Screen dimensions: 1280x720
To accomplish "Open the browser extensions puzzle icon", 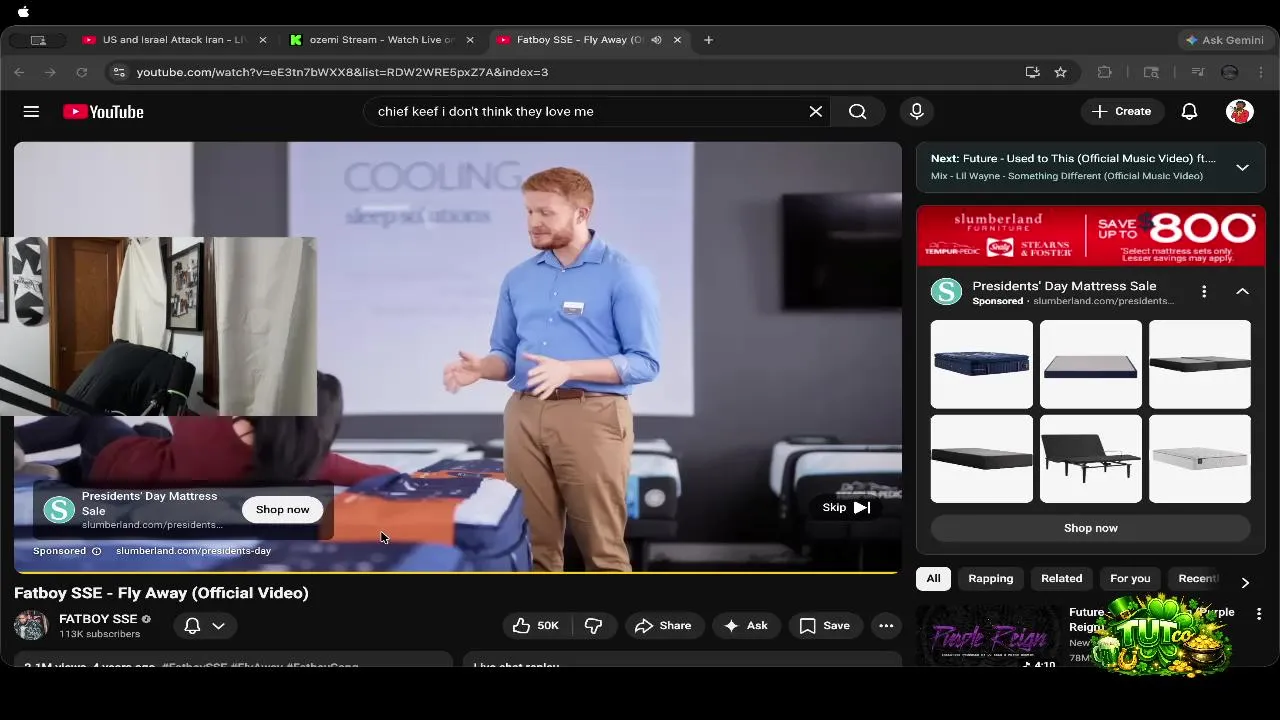I will coord(1105,72).
